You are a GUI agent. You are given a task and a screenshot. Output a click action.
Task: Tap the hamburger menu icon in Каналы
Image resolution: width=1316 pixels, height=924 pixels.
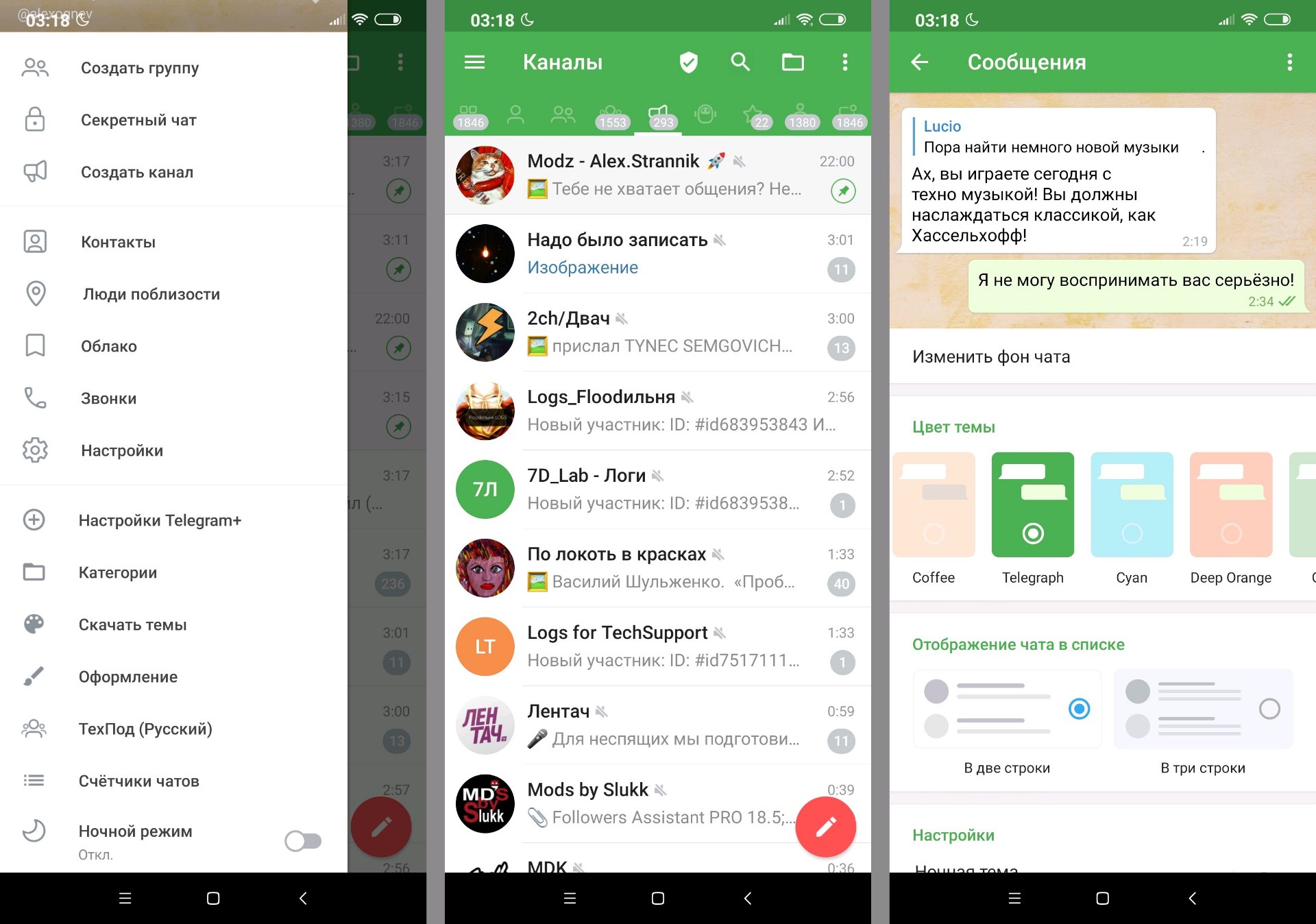point(473,63)
